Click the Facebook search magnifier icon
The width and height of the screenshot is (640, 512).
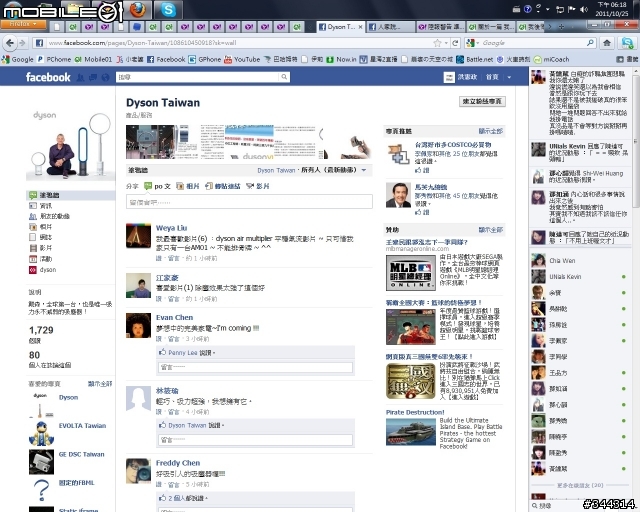tap(284, 77)
